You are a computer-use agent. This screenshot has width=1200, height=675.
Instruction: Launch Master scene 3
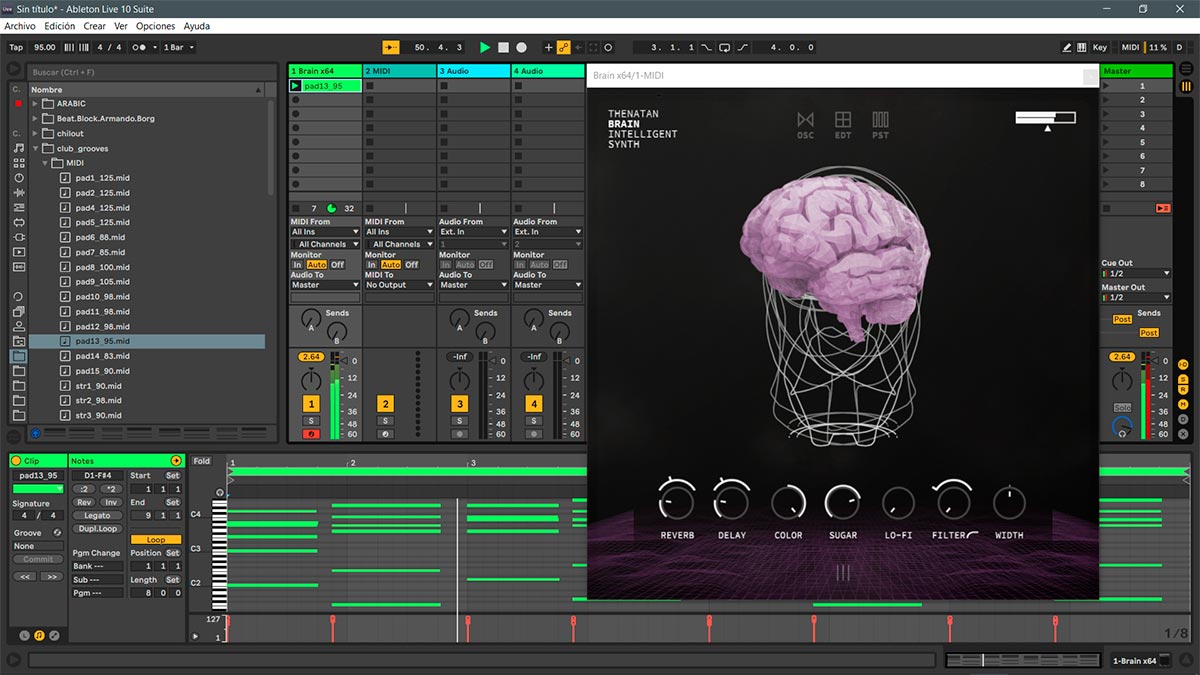[x=1106, y=114]
